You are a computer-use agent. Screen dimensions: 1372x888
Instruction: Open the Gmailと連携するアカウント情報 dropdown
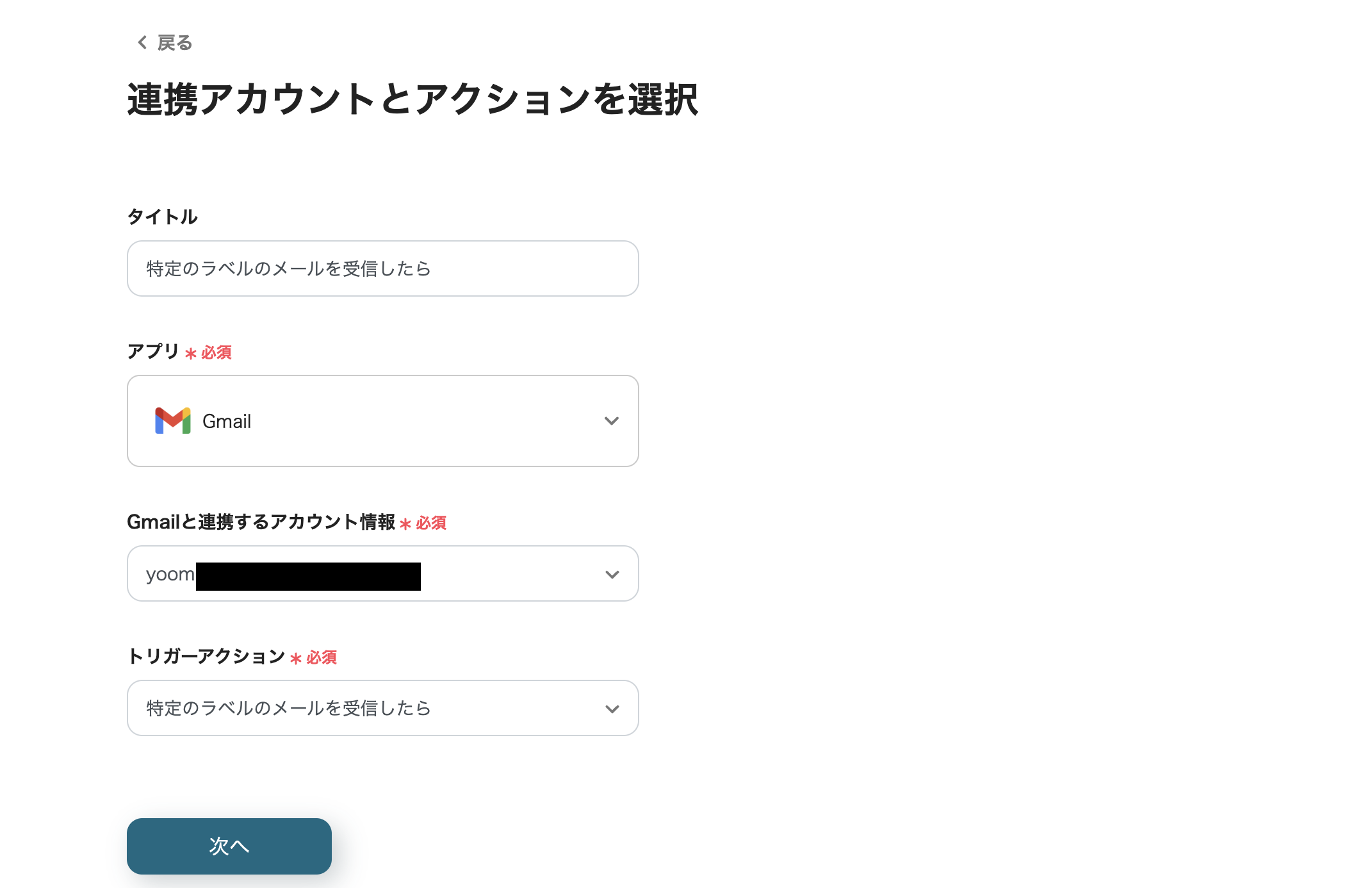click(382, 573)
